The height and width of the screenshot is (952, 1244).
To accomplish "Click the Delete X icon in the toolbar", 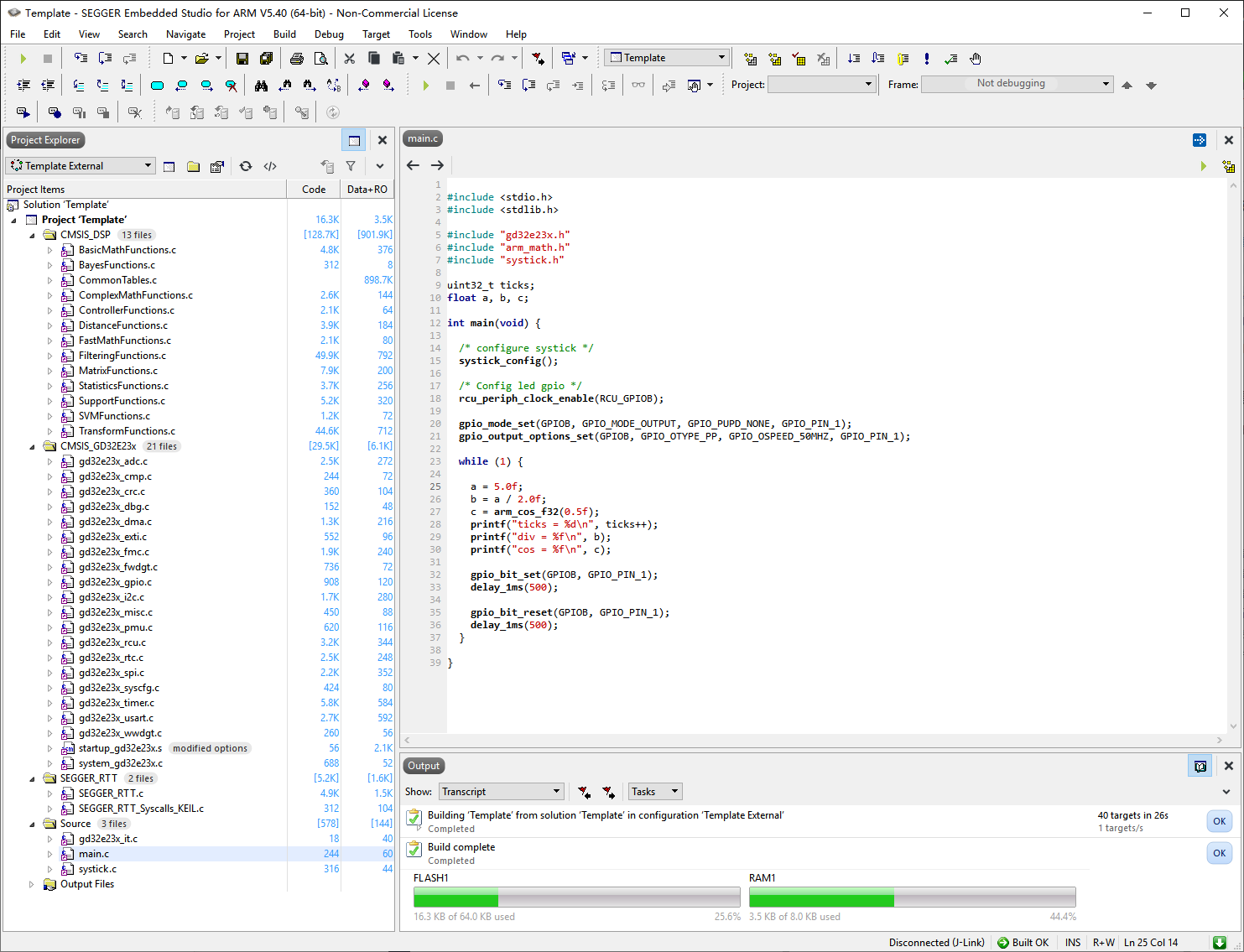I will tap(434, 59).
